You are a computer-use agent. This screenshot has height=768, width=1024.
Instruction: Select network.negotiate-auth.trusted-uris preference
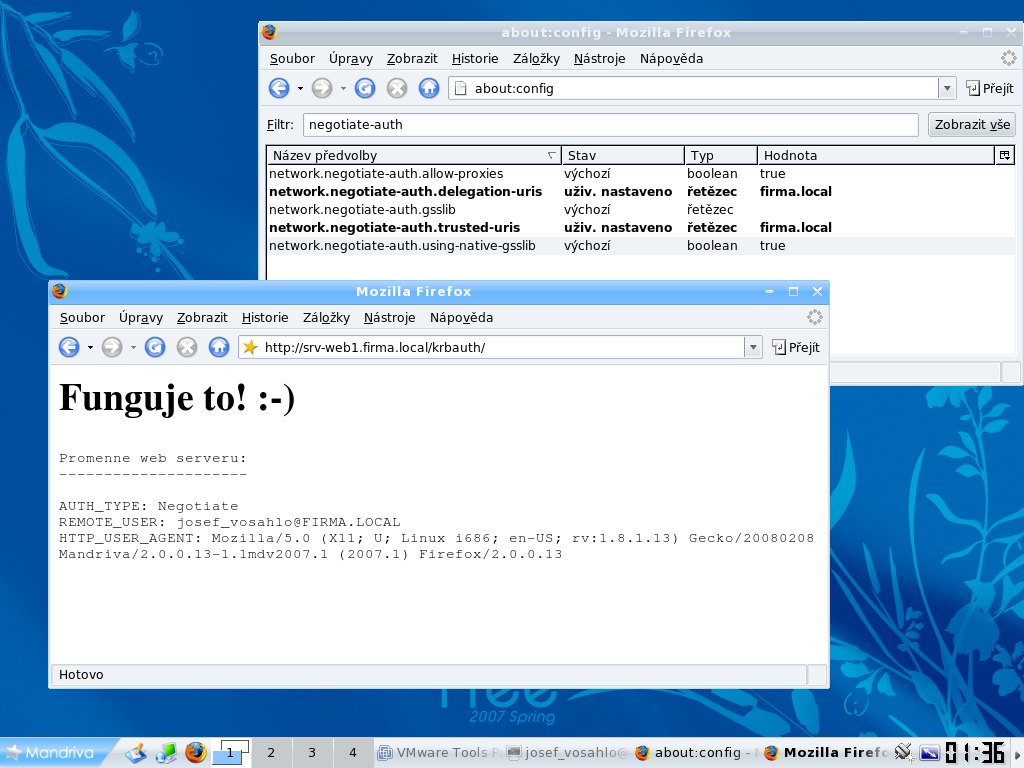(x=641, y=227)
